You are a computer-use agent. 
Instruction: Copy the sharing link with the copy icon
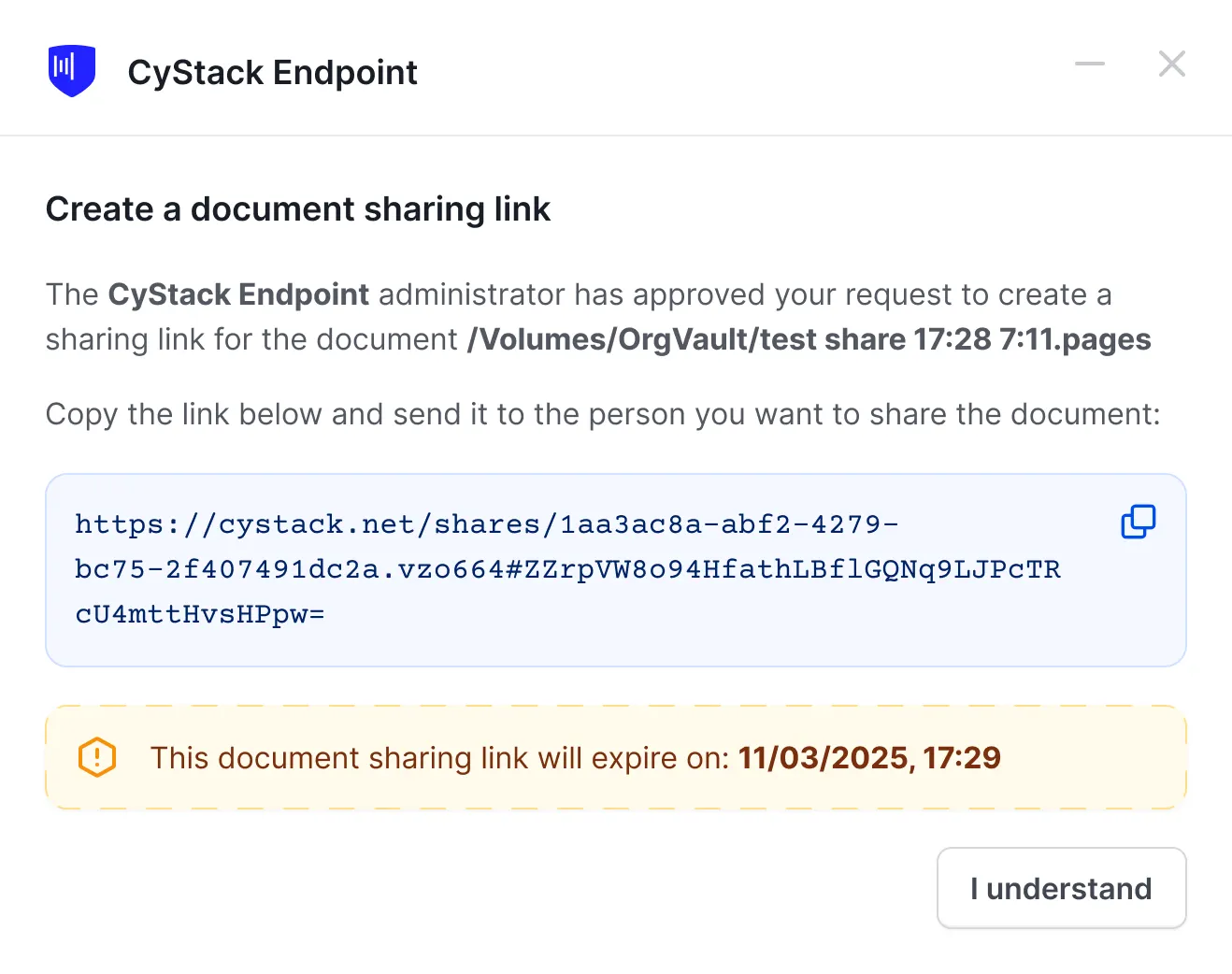point(1138,522)
